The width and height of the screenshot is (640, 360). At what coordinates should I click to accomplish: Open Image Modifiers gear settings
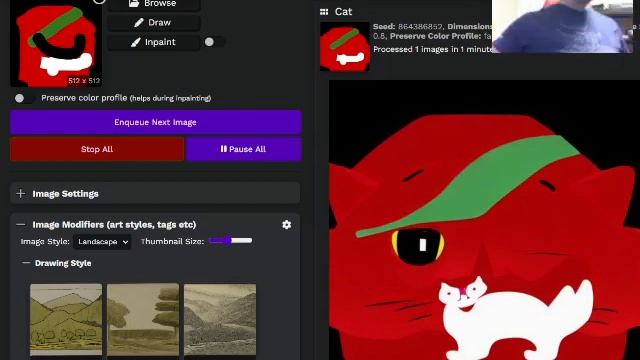[287, 225]
